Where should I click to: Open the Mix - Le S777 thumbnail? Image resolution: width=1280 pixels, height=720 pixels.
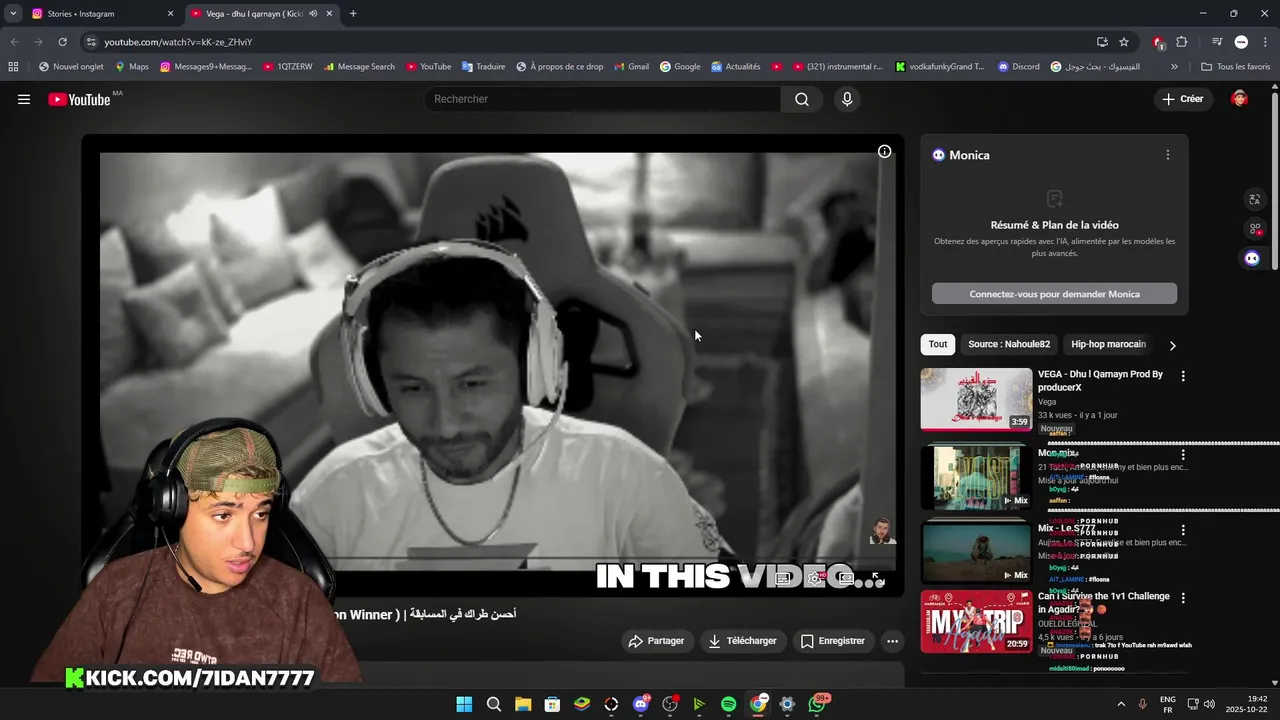[976, 551]
